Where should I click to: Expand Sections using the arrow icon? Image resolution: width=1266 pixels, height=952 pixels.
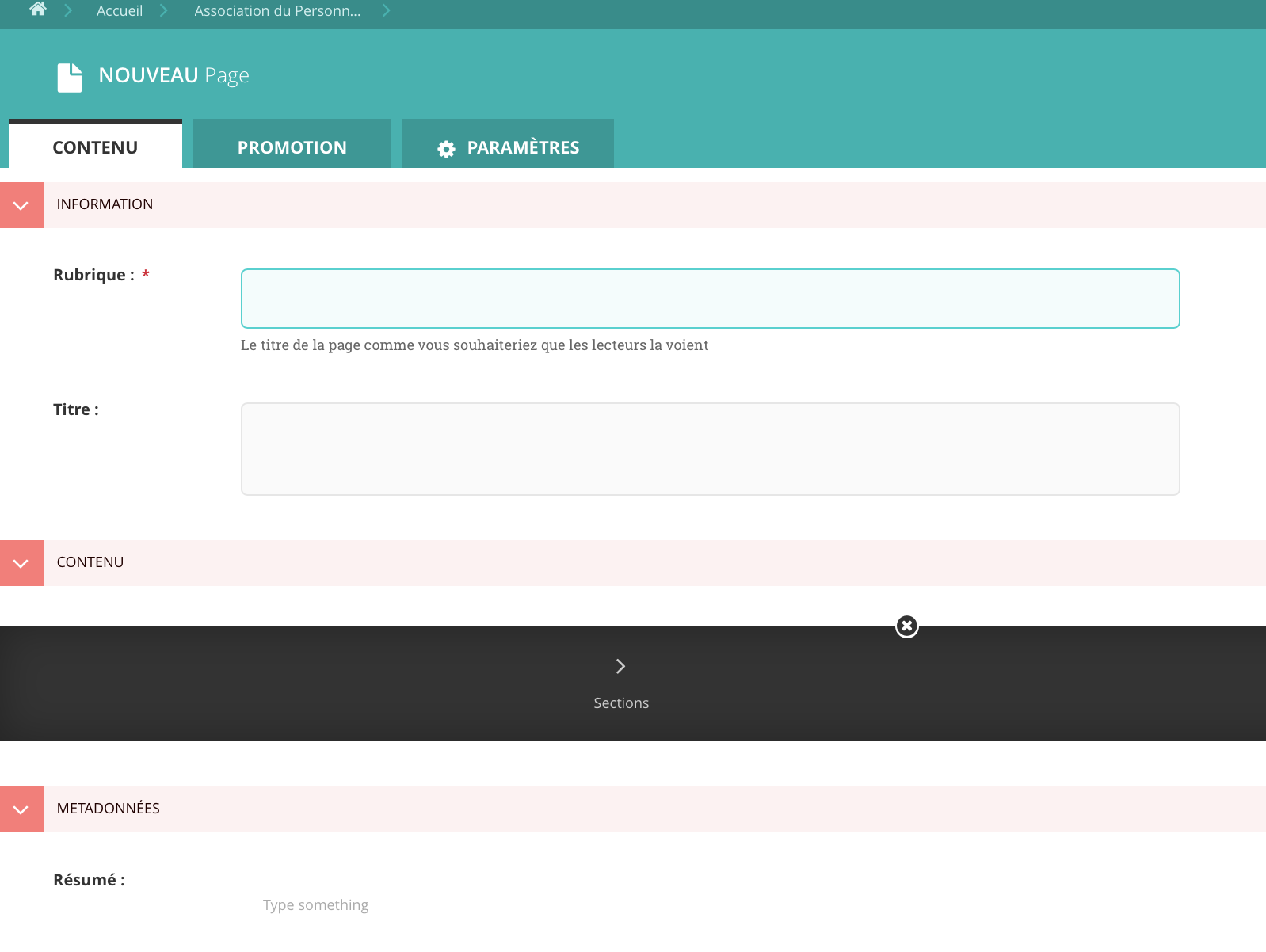[620, 666]
